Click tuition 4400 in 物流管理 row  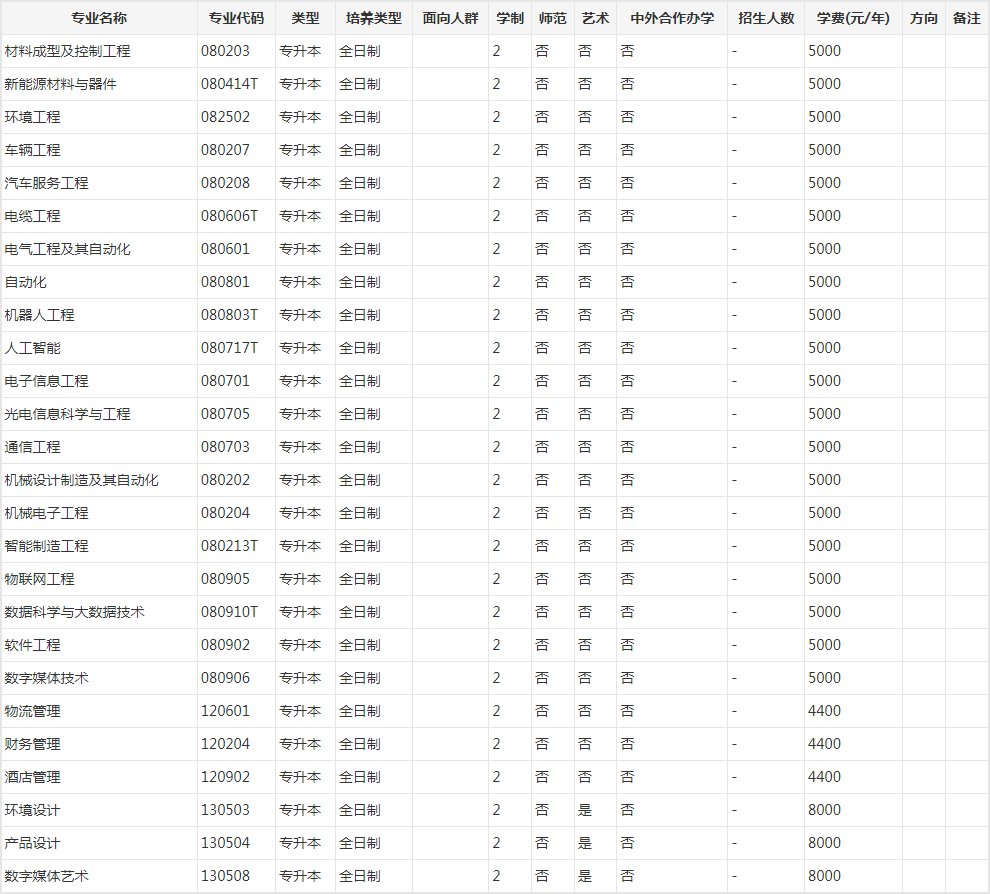pyautogui.click(x=825, y=711)
